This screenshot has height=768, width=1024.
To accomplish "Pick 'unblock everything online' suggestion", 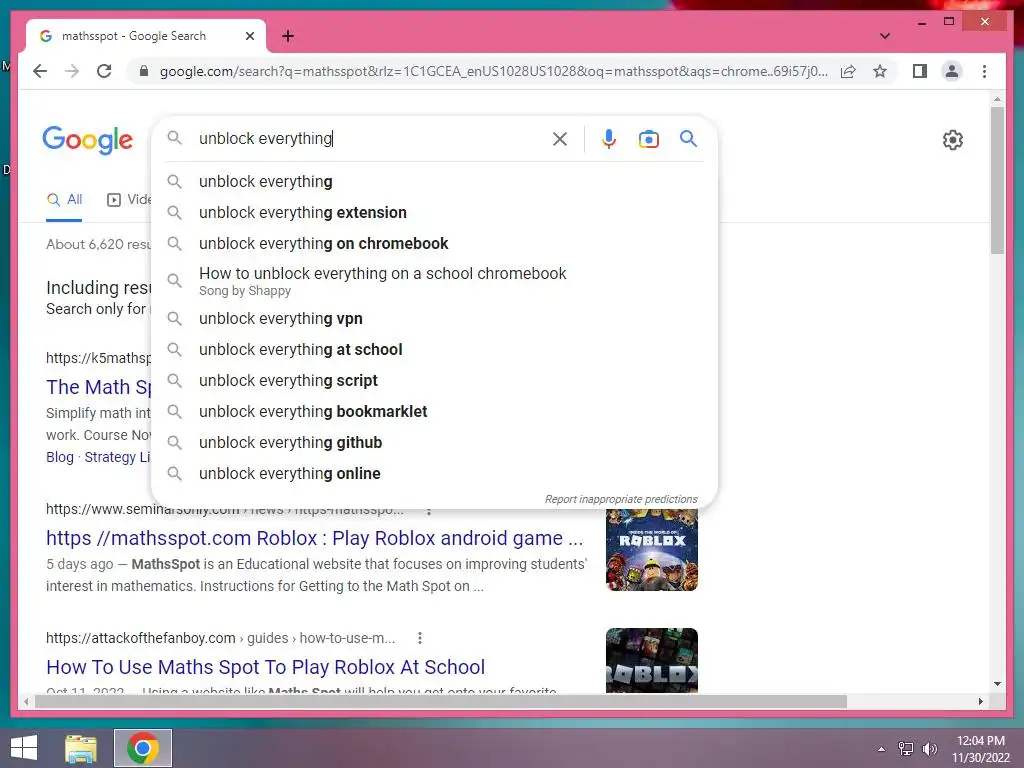I will pyautogui.click(x=434, y=473).
